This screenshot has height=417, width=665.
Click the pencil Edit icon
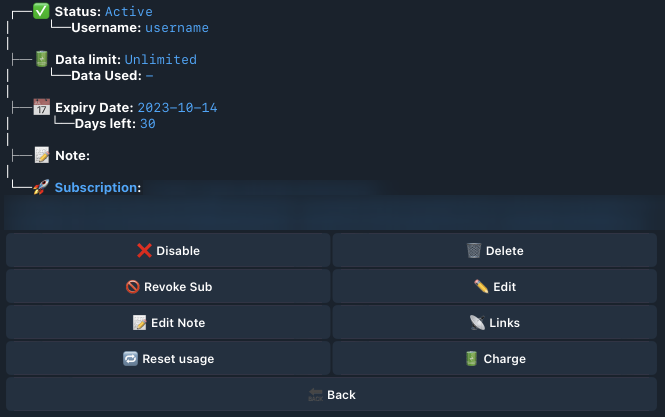click(x=481, y=287)
